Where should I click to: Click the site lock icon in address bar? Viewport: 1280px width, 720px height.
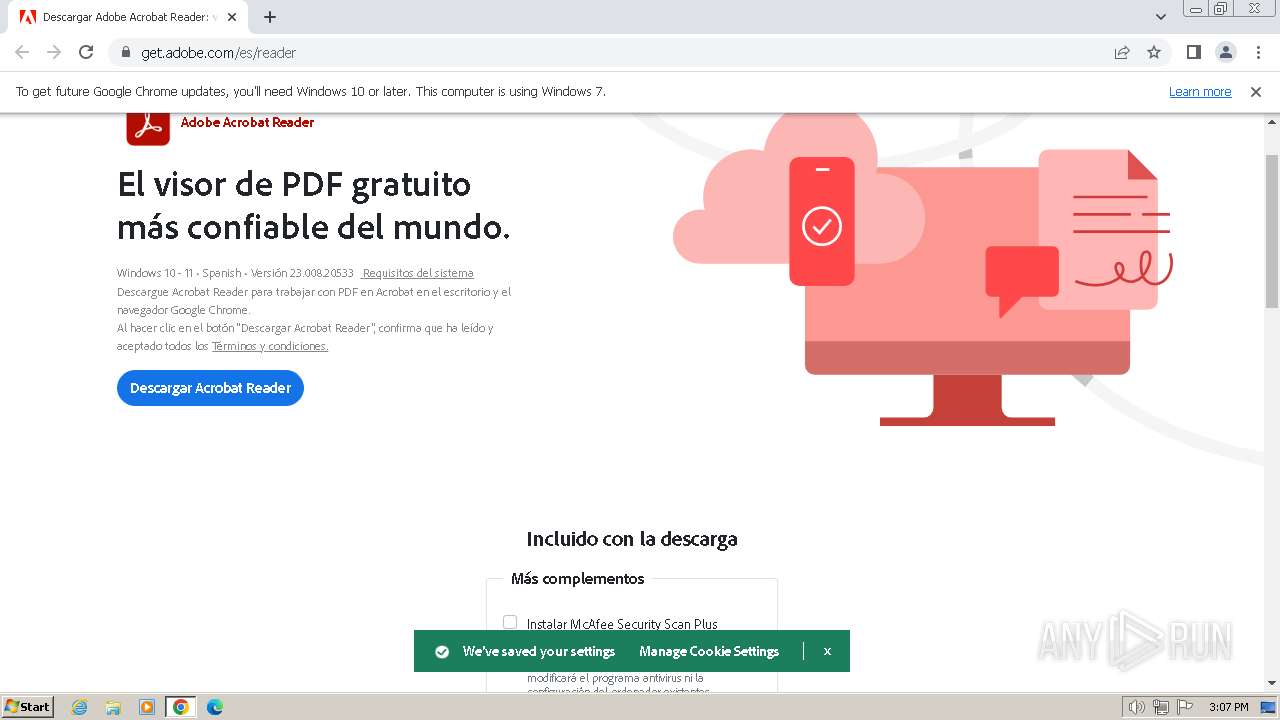[126, 52]
